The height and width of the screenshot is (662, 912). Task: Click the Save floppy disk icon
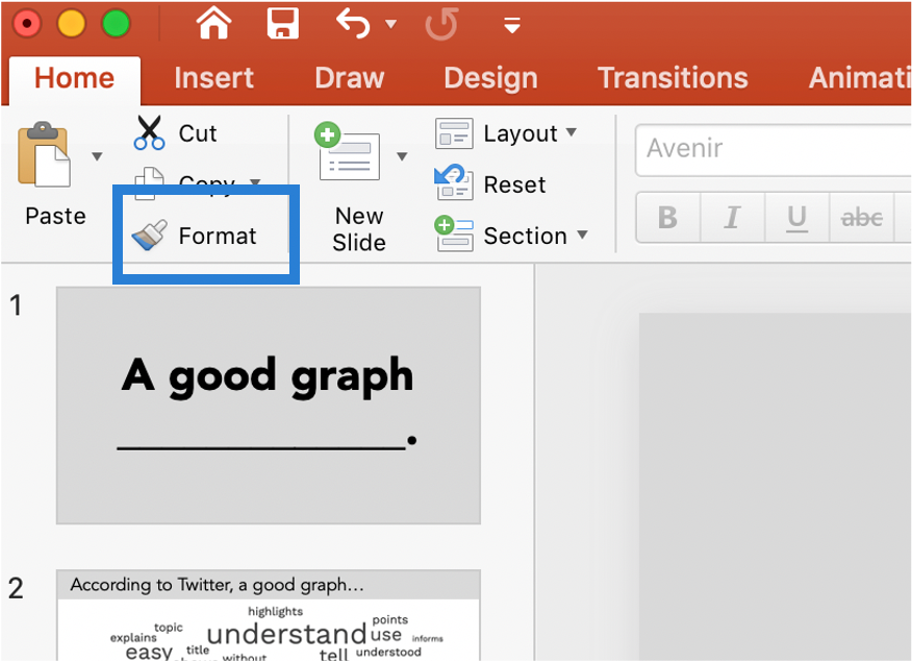(x=283, y=23)
